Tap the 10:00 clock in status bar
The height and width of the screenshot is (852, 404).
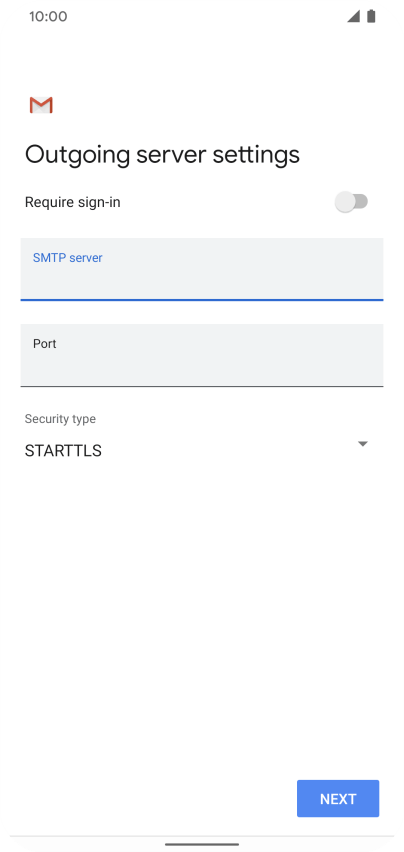point(48,16)
